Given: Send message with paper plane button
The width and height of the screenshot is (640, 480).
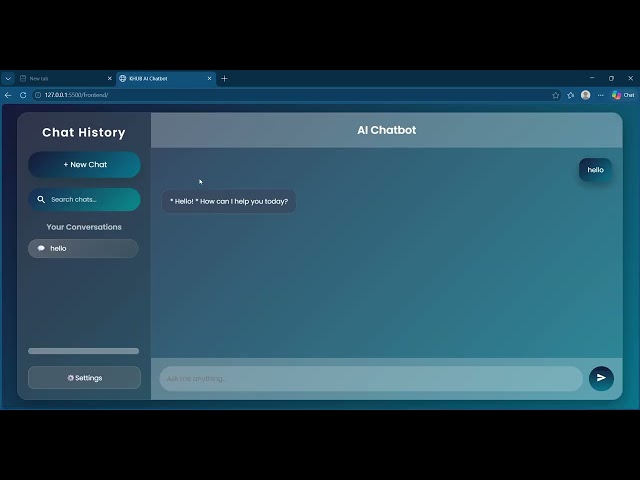Looking at the screenshot, I should click(x=601, y=378).
